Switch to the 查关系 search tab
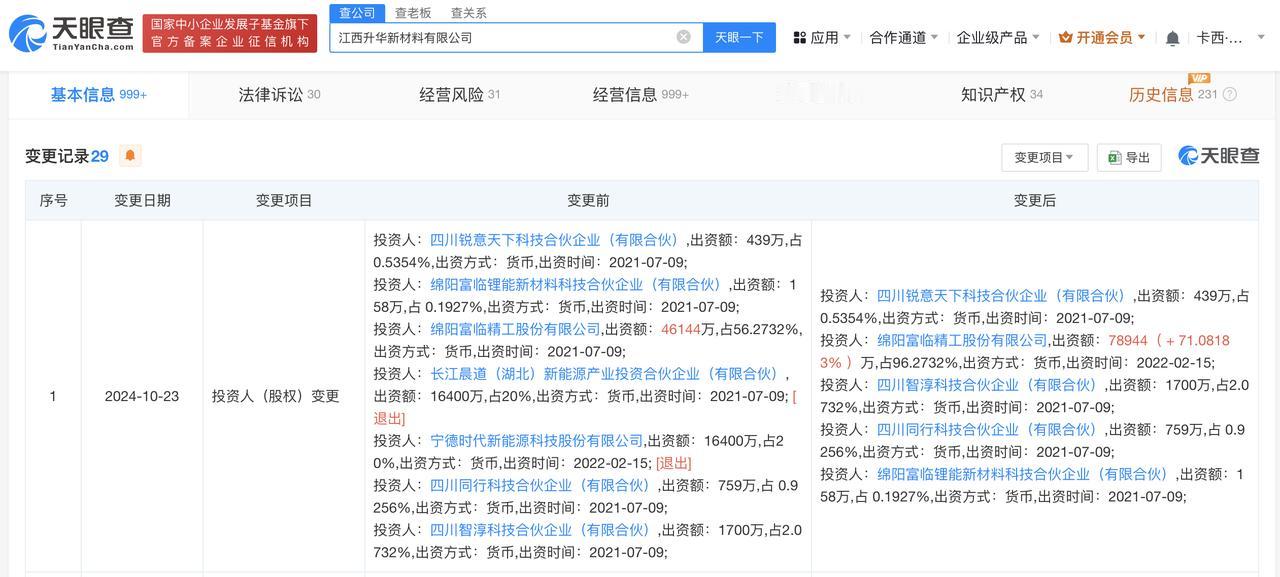The height and width of the screenshot is (577, 1280). point(469,13)
